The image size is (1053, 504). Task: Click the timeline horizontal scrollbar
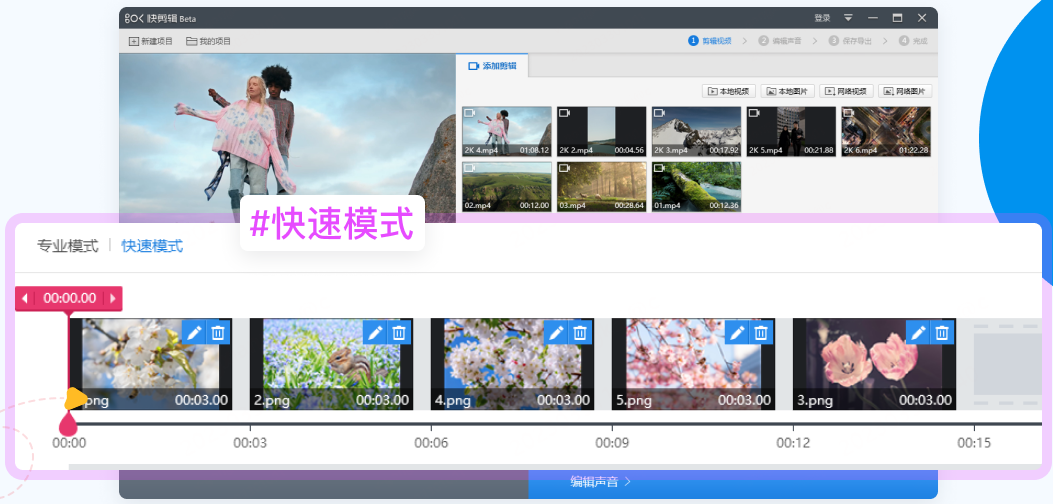[x=555, y=466]
